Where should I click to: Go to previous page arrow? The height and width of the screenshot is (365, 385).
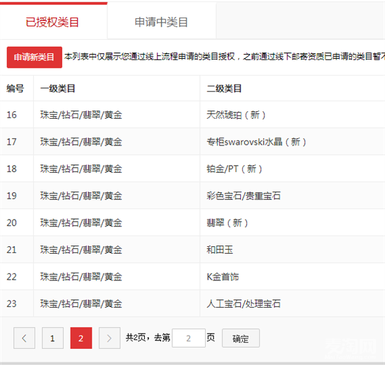pos(24,338)
